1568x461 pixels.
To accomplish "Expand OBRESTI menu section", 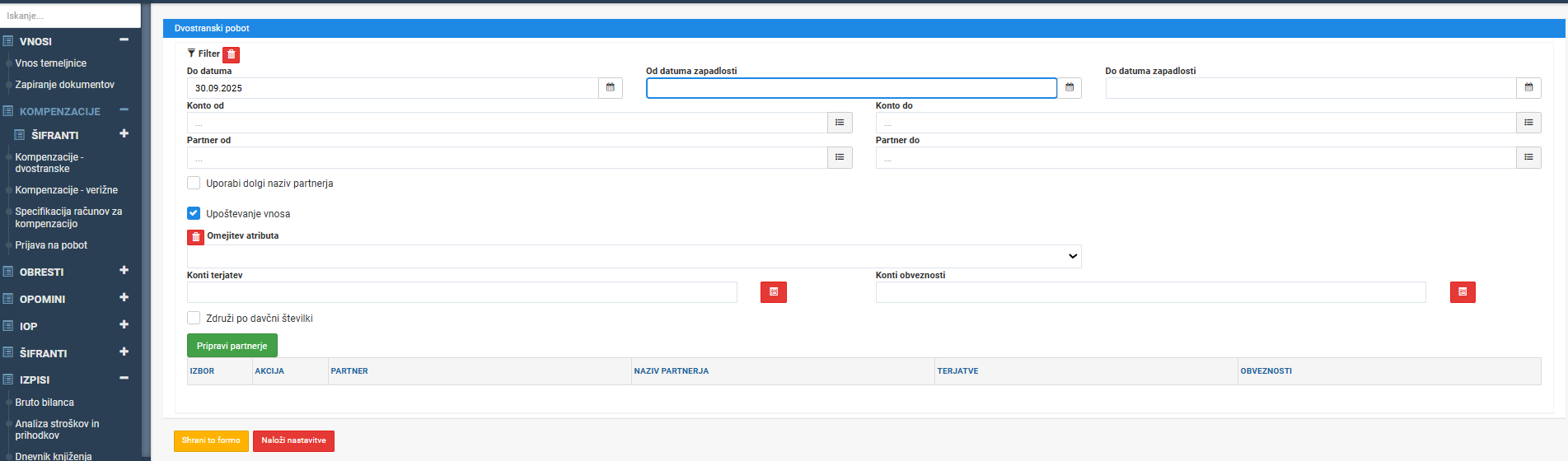I will click(x=124, y=270).
